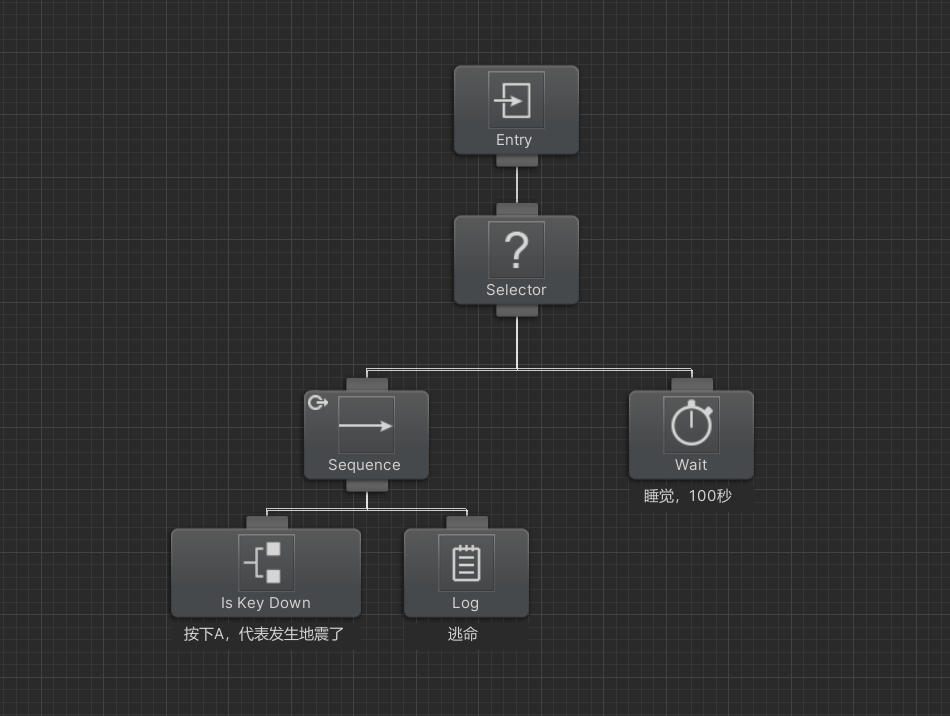Image resolution: width=950 pixels, height=716 pixels.
Task: Select the Entry node icon
Action: (x=516, y=100)
